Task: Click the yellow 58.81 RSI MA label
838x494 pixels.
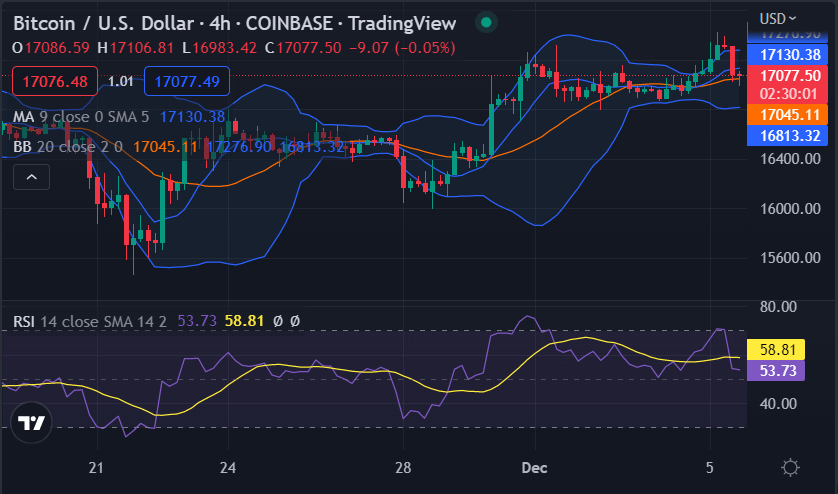Action: point(775,350)
